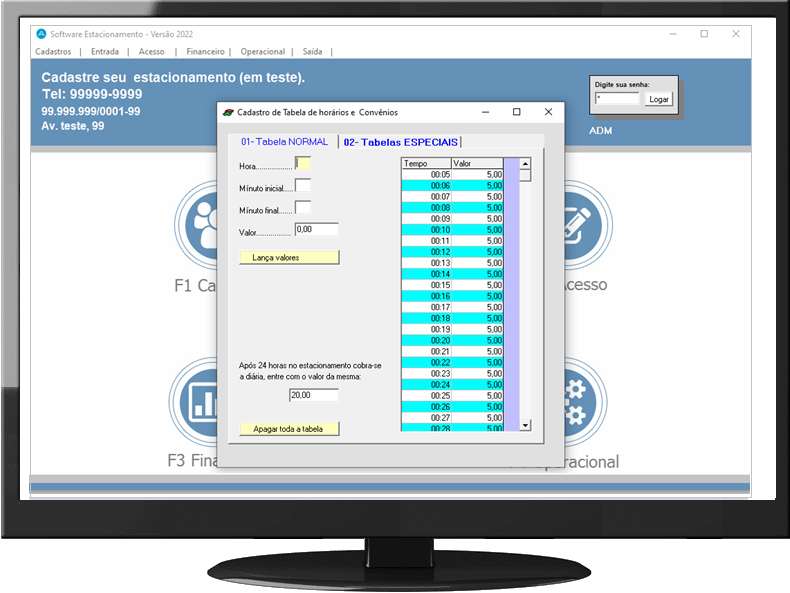Click the car icon in dialog title bar

(x=228, y=113)
